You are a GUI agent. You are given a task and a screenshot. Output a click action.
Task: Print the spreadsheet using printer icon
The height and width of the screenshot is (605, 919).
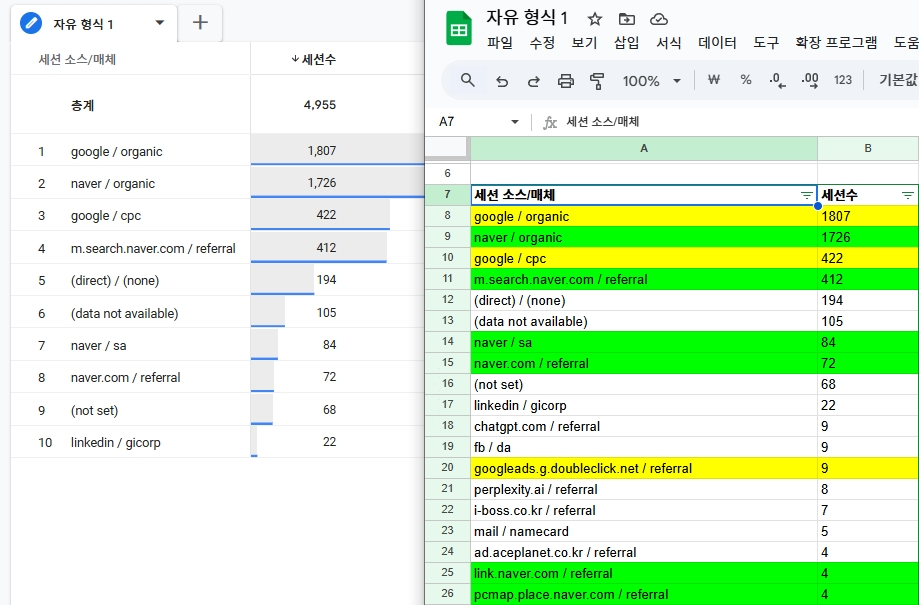pos(566,81)
